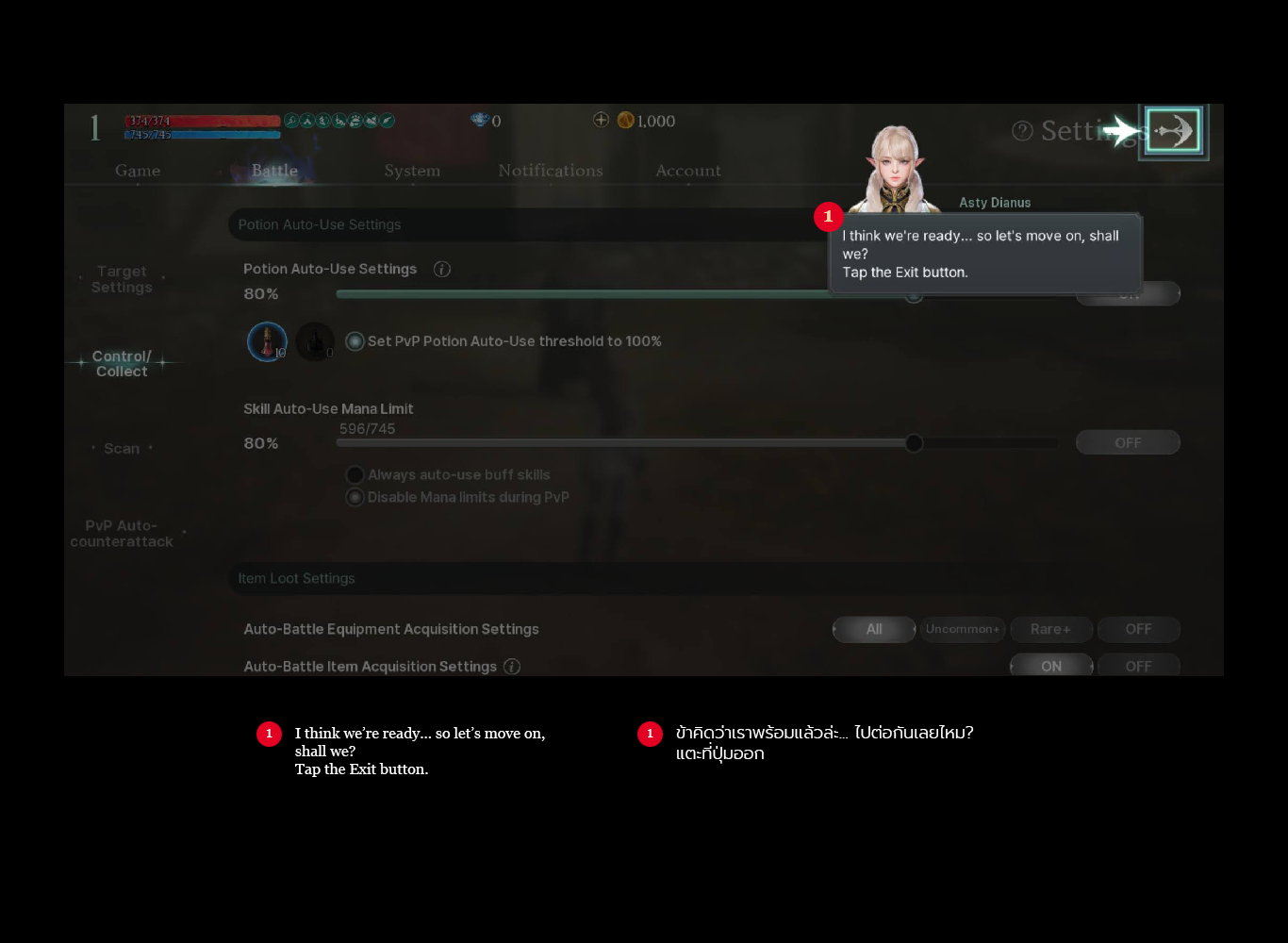This screenshot has width=1288, height=943.
Task: Click the gold coin currency icon
Action: (x=625, y=120)
